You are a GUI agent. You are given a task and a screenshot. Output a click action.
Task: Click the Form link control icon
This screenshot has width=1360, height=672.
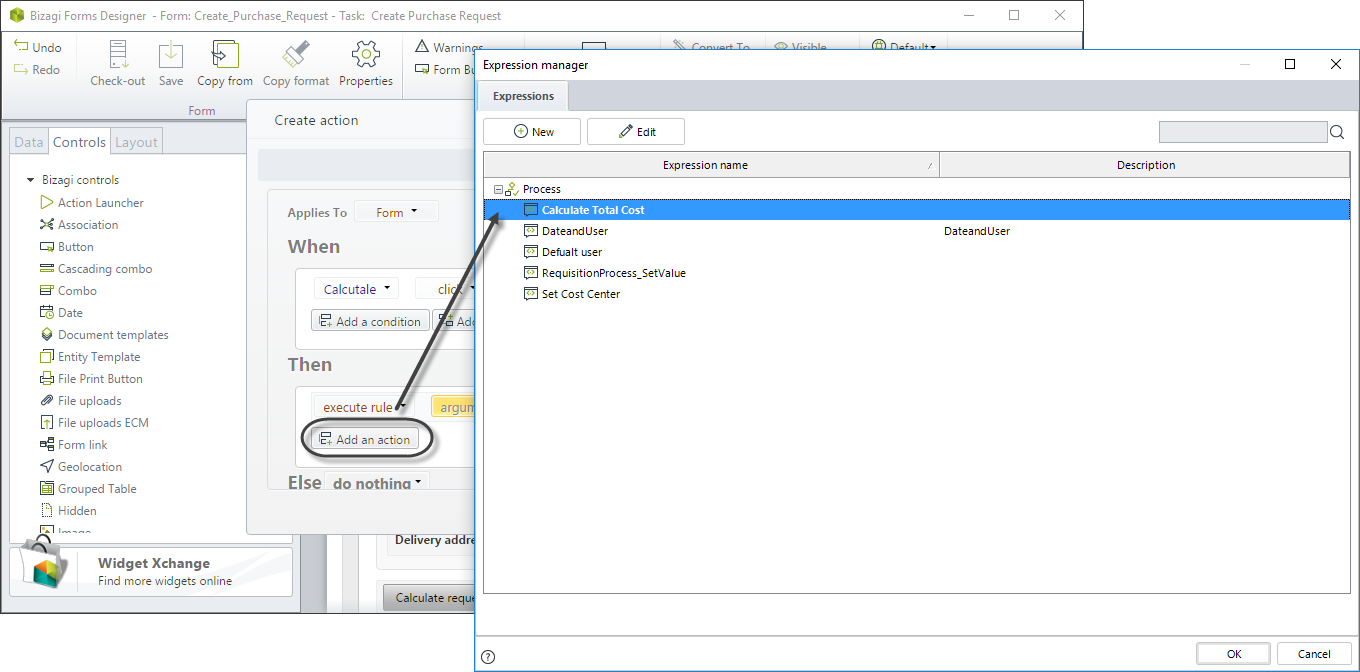[47, 445]
